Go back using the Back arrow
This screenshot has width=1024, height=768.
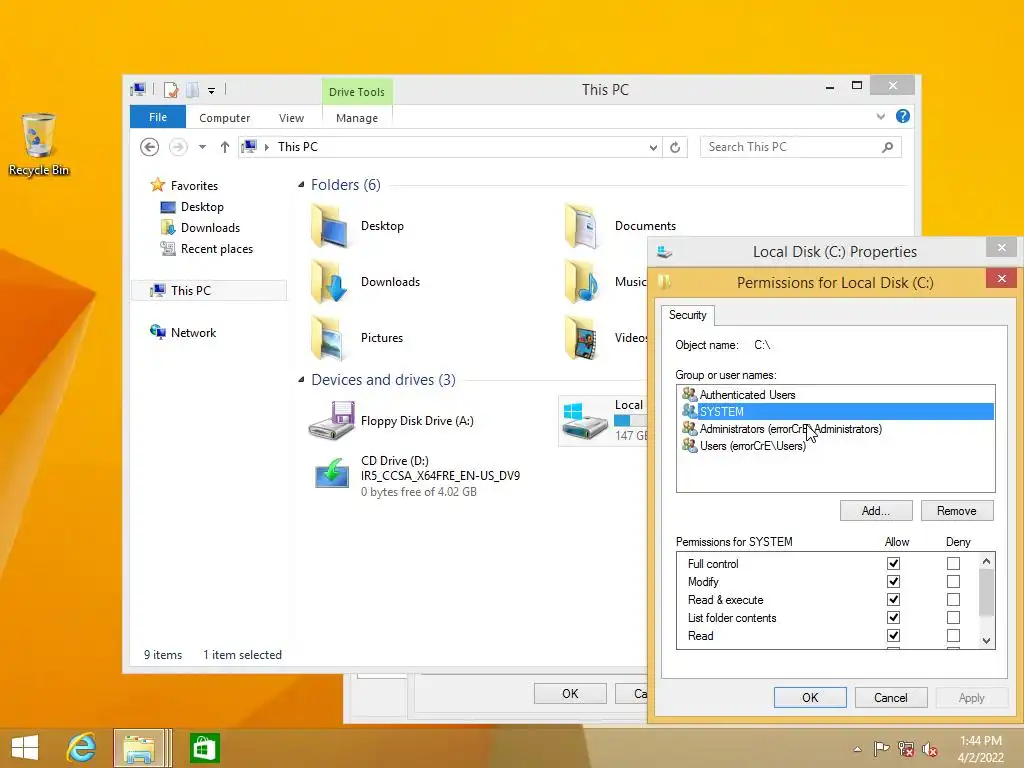[x=150, y=147]
